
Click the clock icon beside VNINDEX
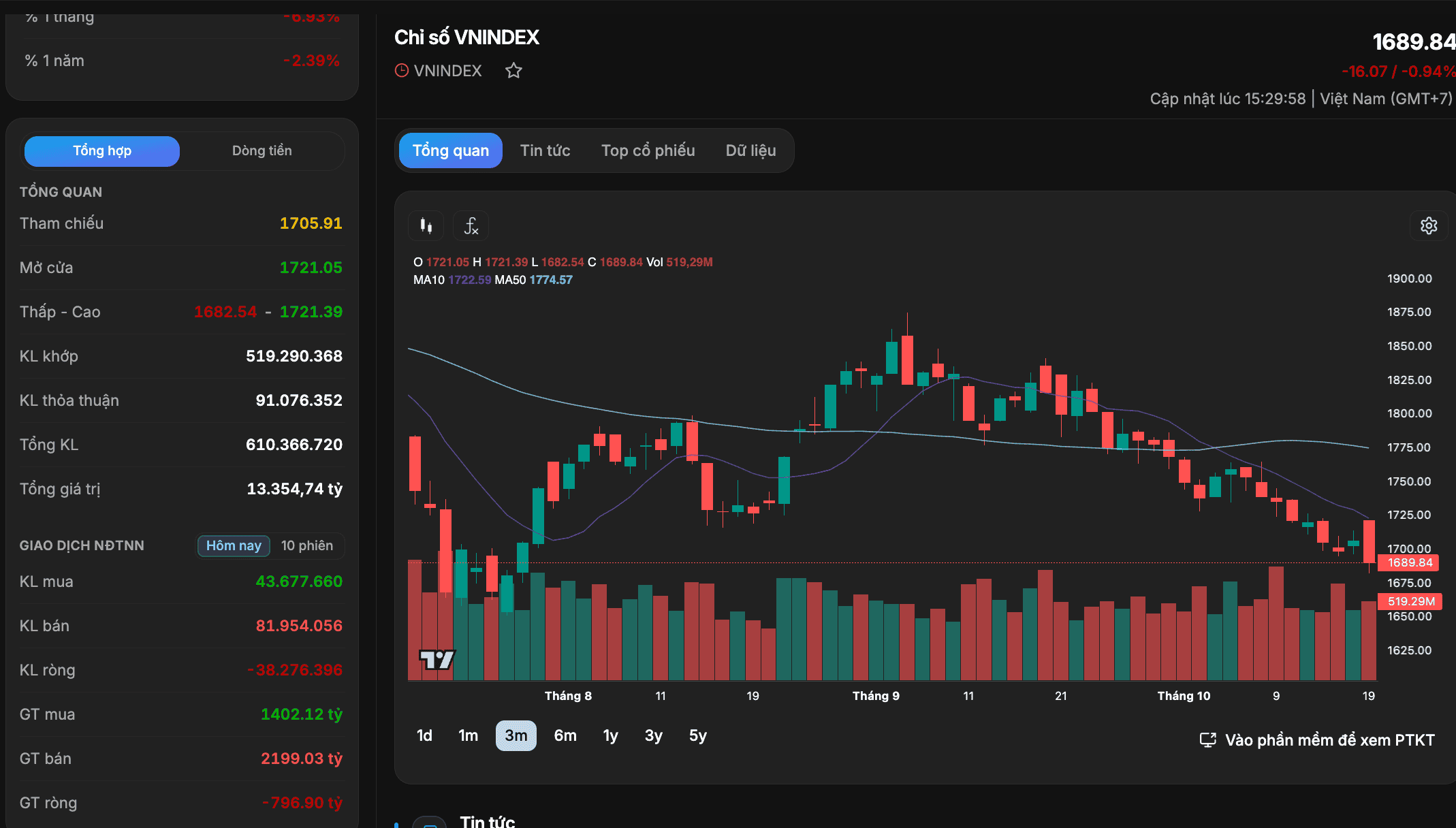(402, 70)
